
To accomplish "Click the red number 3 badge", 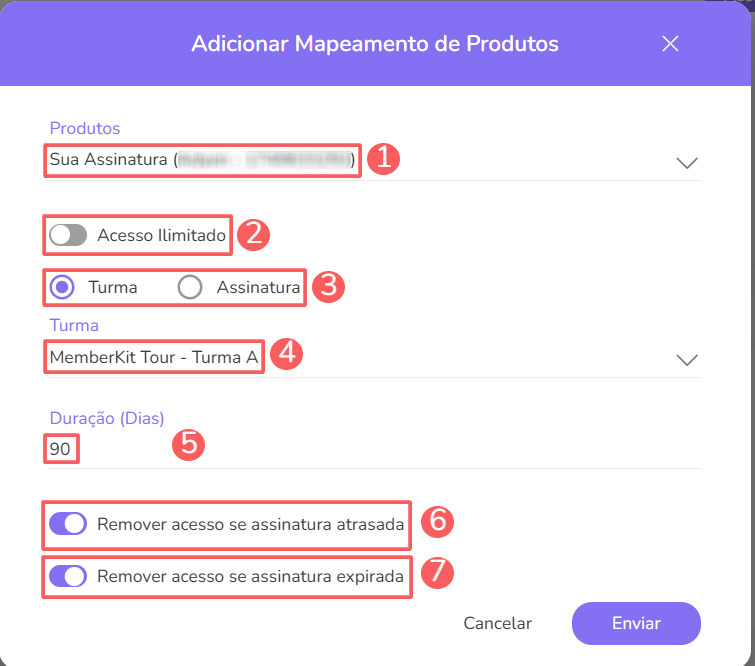I will 328,287.
